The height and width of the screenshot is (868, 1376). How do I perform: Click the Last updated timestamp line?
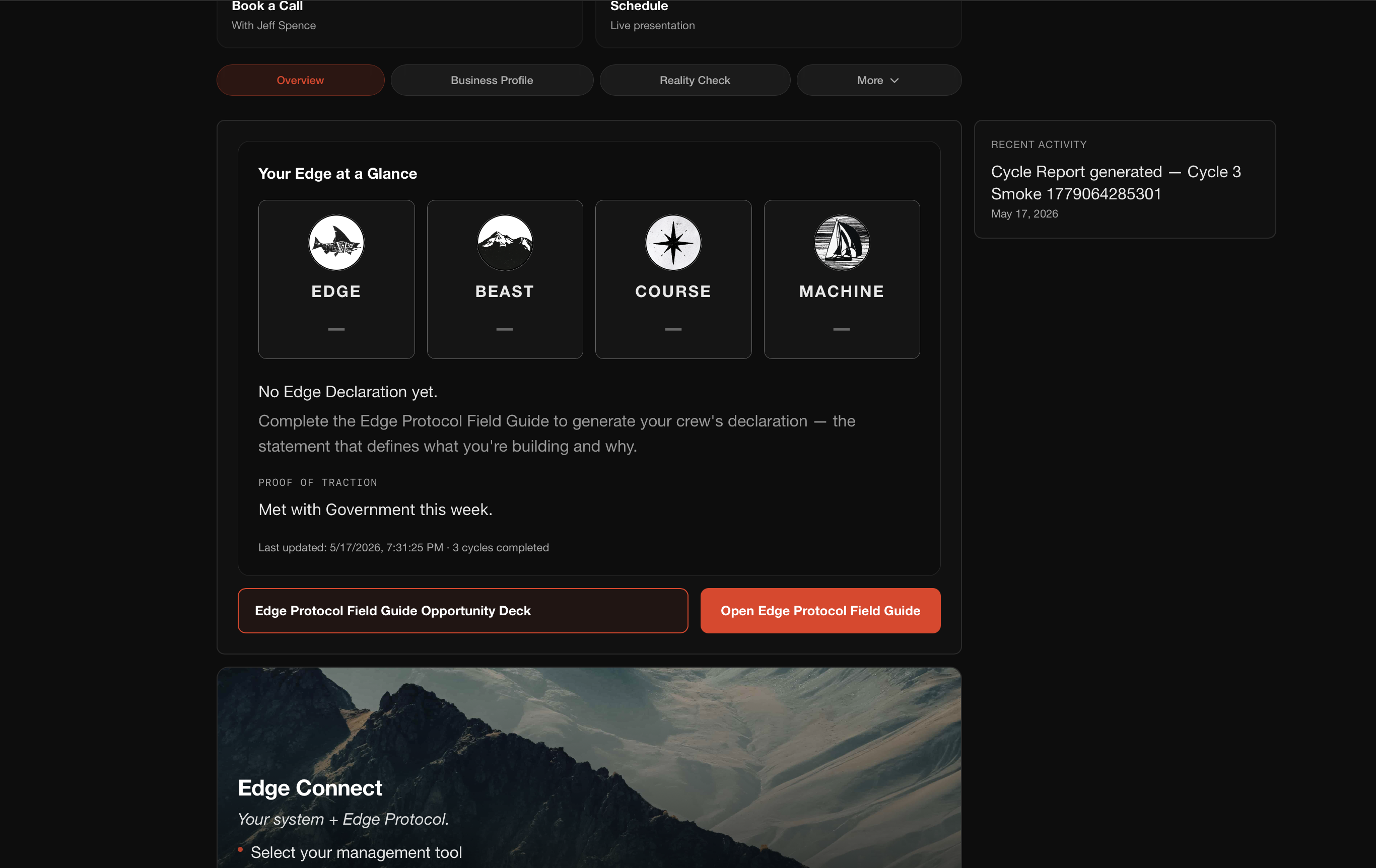click(x=403, y=547)
